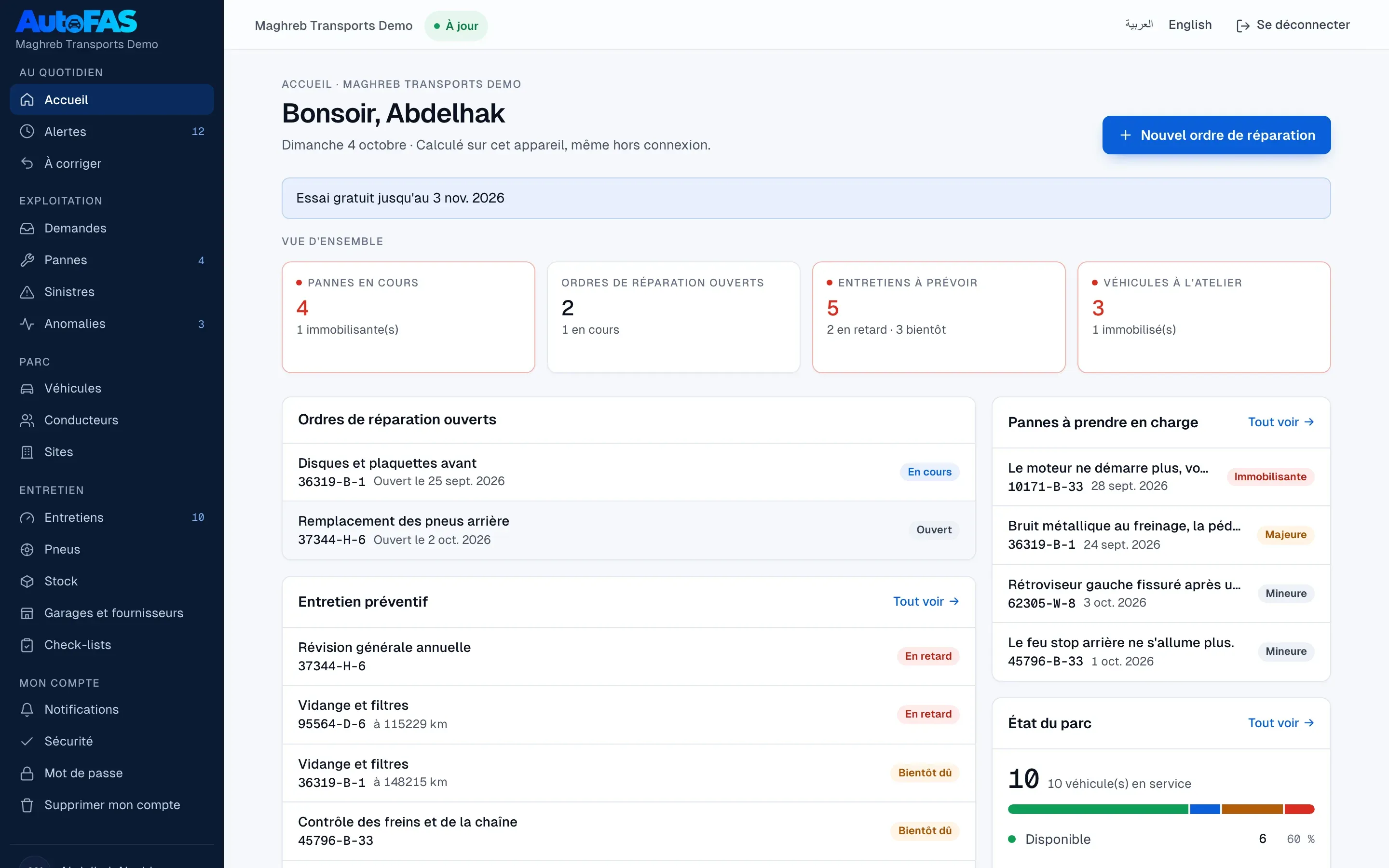The height and width of the screenshot is (868, 1389).
Task: Open order Remplacement des pneus arrière
Action: (628, 530)
